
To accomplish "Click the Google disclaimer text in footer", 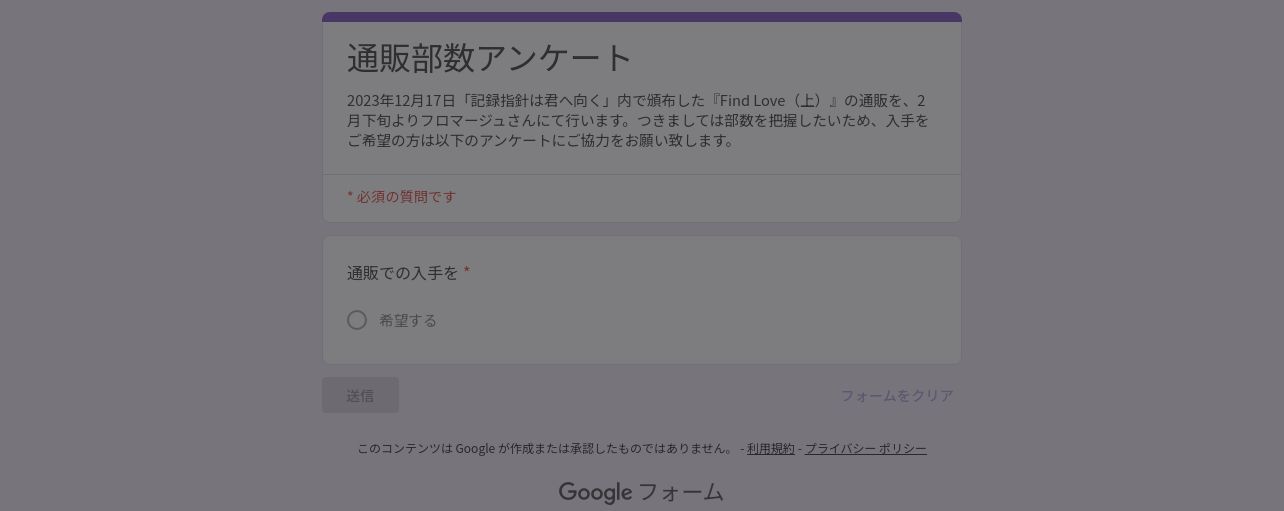I will coord(547,448).
